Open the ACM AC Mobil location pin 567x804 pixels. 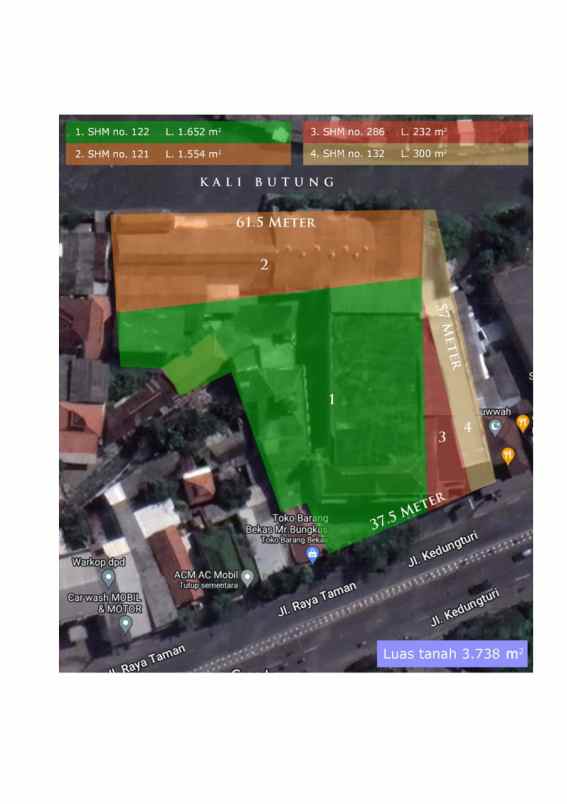point(248,578)
